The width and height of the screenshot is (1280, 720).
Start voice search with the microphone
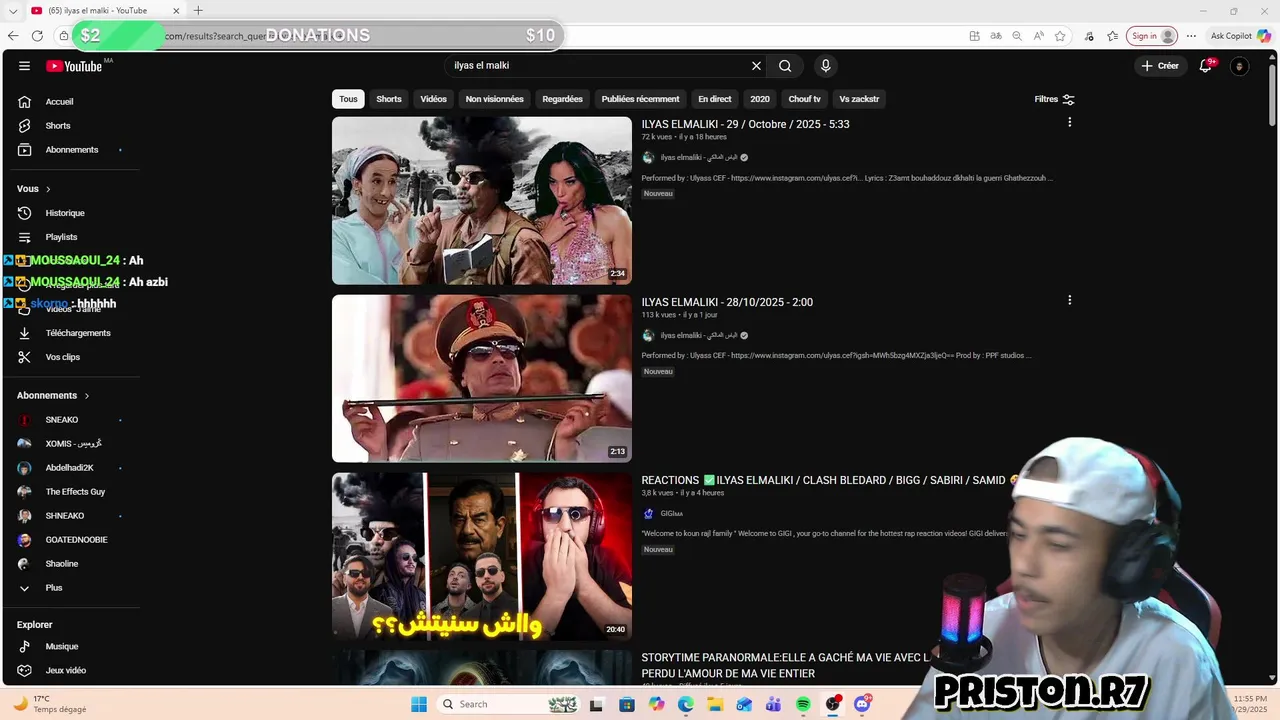pyautogui.click(x=825, y=66)
